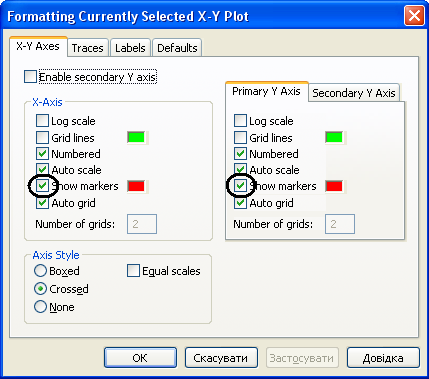Enable X-Axis Grid lines
429x379 pixels.
pyautogui.click(x=42, y=137)
